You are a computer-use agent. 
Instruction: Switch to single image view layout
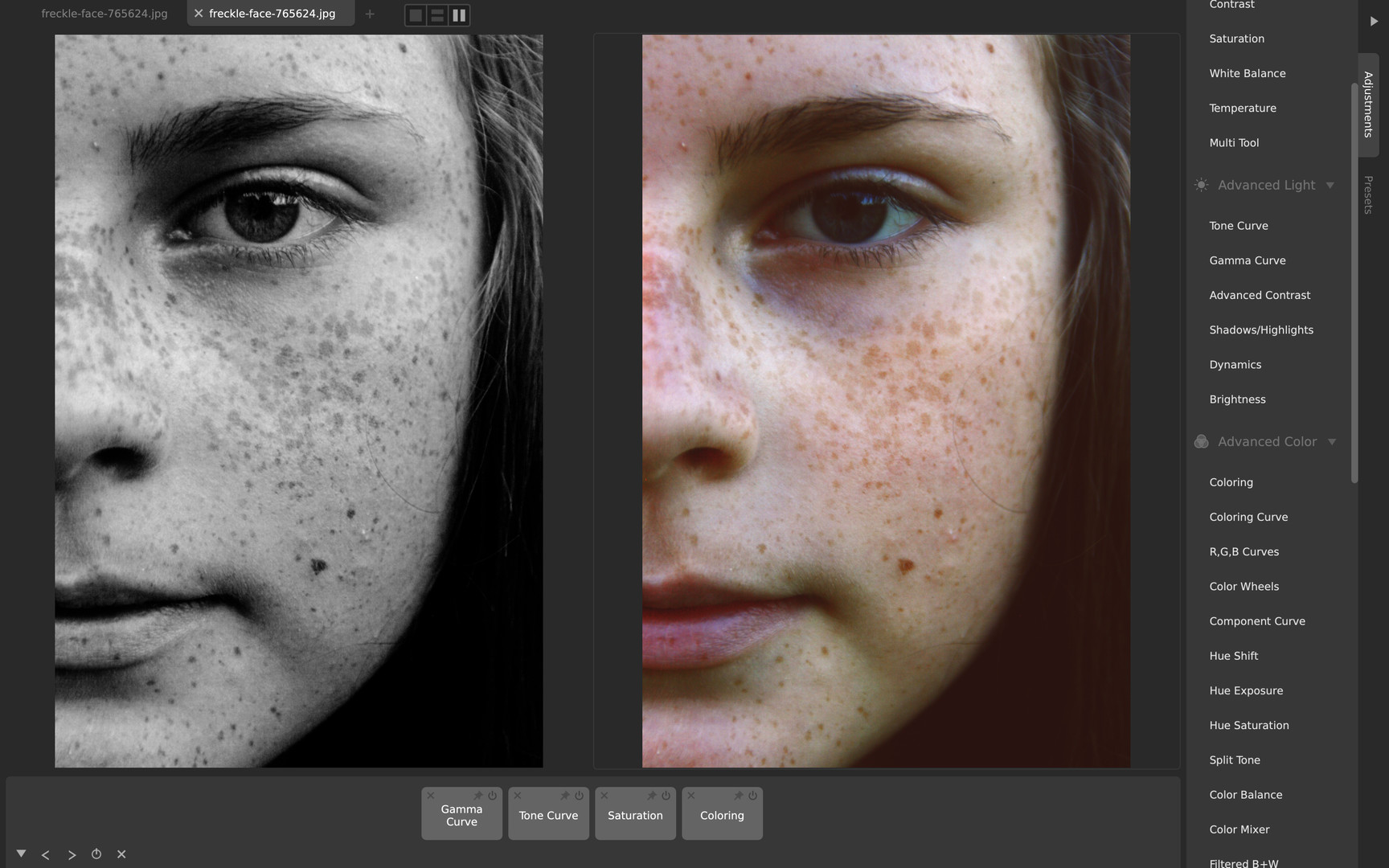416,15
